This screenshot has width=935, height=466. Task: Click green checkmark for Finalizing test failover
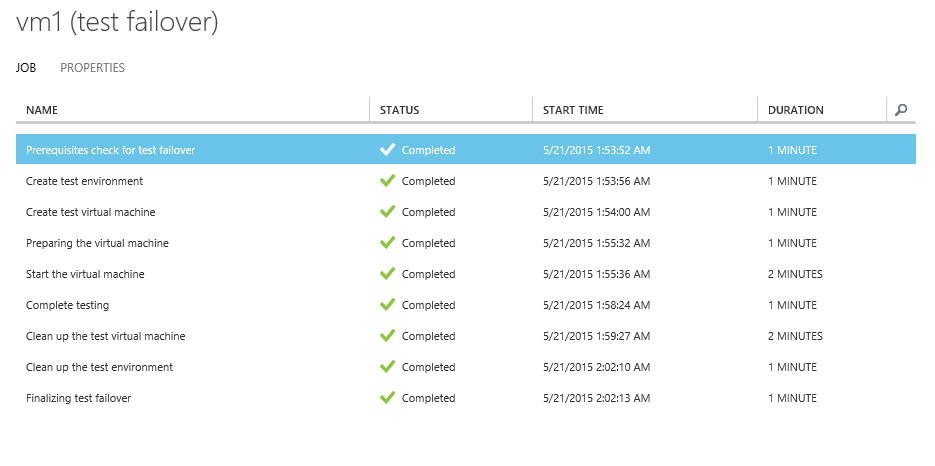pos(388,398)
